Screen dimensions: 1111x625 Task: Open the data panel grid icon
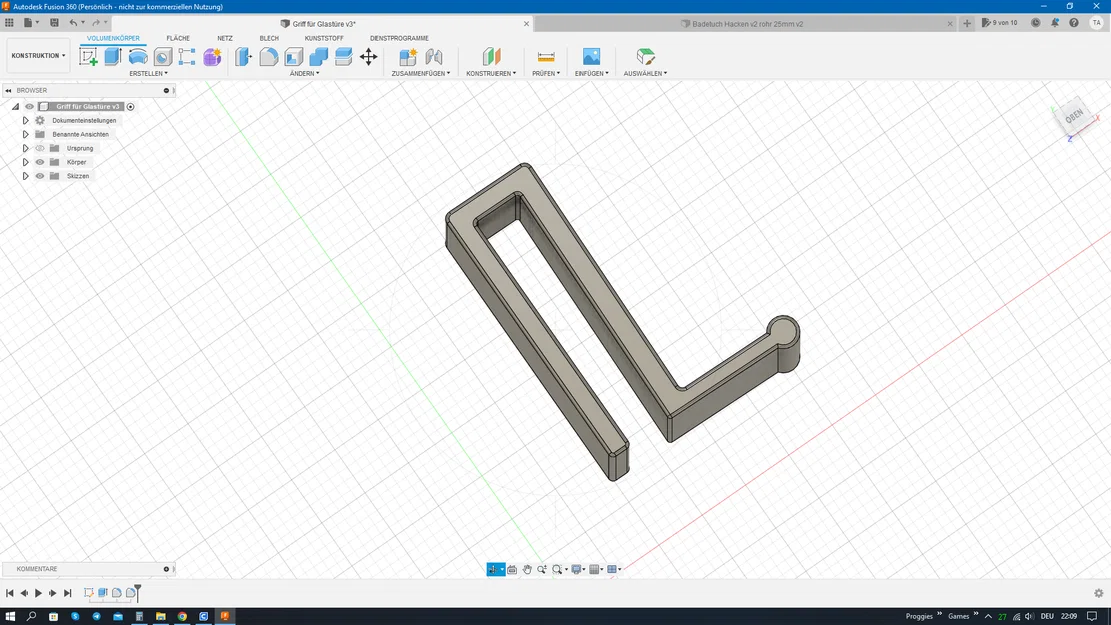pyautogui.click(x=9, y=23)
